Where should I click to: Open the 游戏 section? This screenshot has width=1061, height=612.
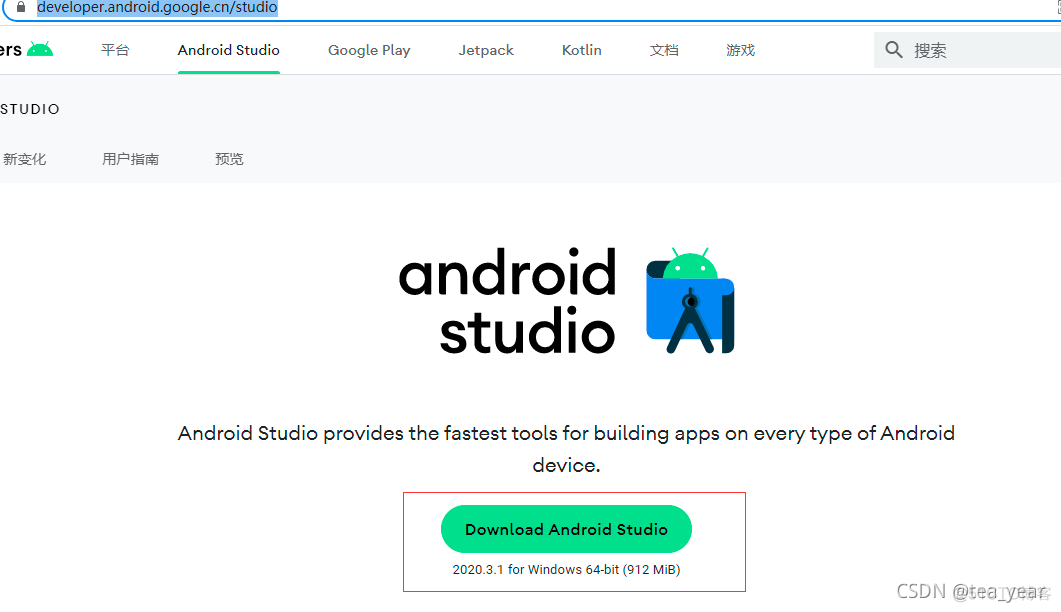pyautogui.click(x=740, y=50)
